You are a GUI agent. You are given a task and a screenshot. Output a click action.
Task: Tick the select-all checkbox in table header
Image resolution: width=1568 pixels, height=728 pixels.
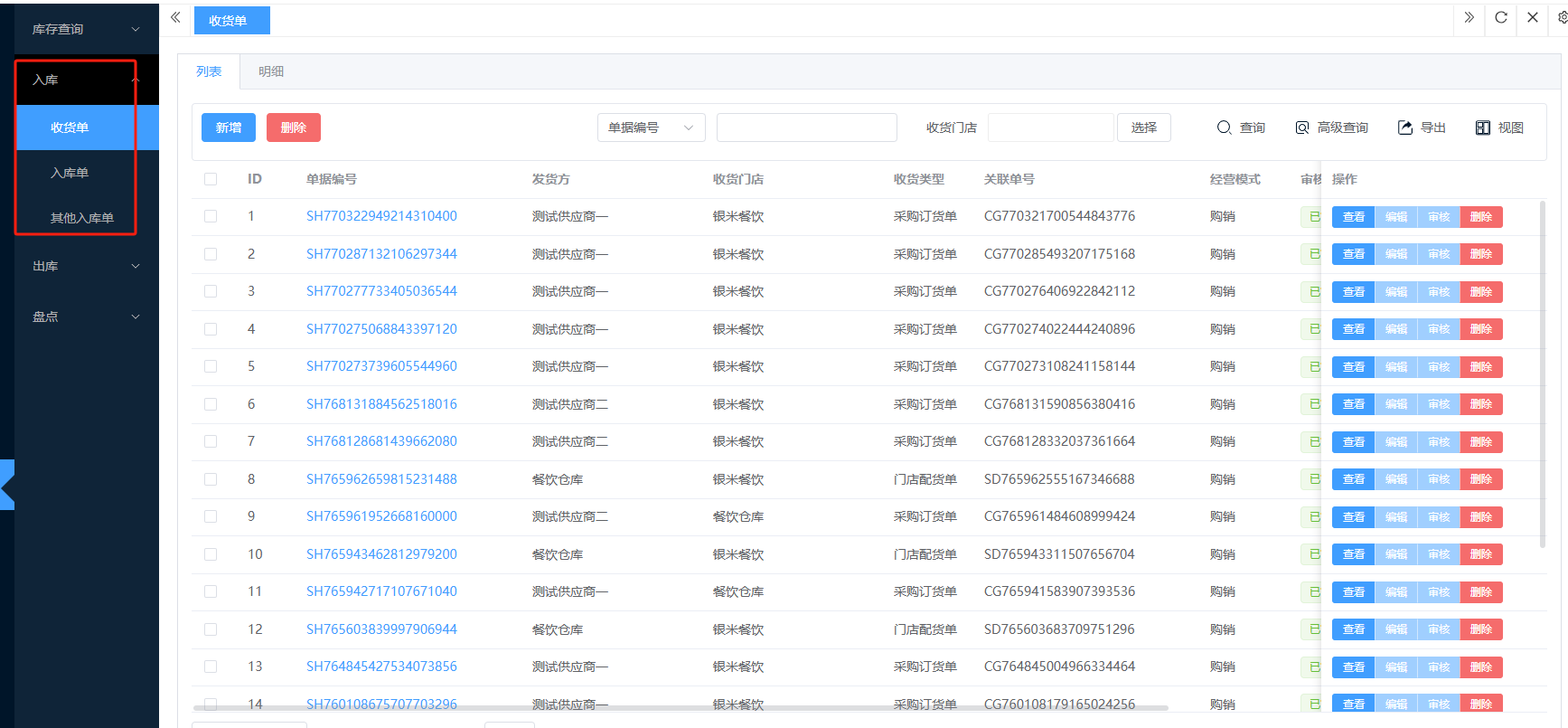click(211, 179)
